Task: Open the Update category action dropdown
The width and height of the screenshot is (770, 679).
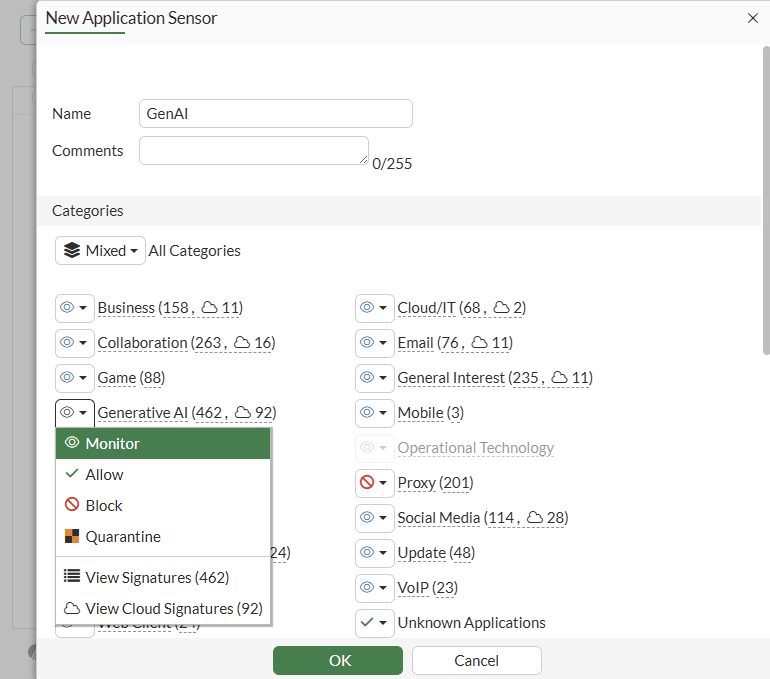Action: click(x=383, y=553)
